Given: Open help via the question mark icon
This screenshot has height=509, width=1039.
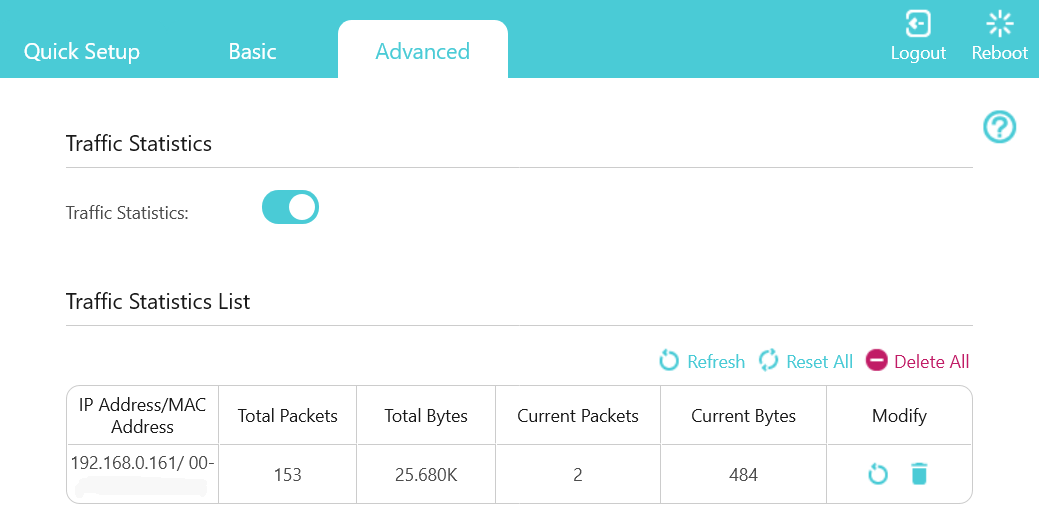Looking at the screenshot, I should tap(999, 127).
